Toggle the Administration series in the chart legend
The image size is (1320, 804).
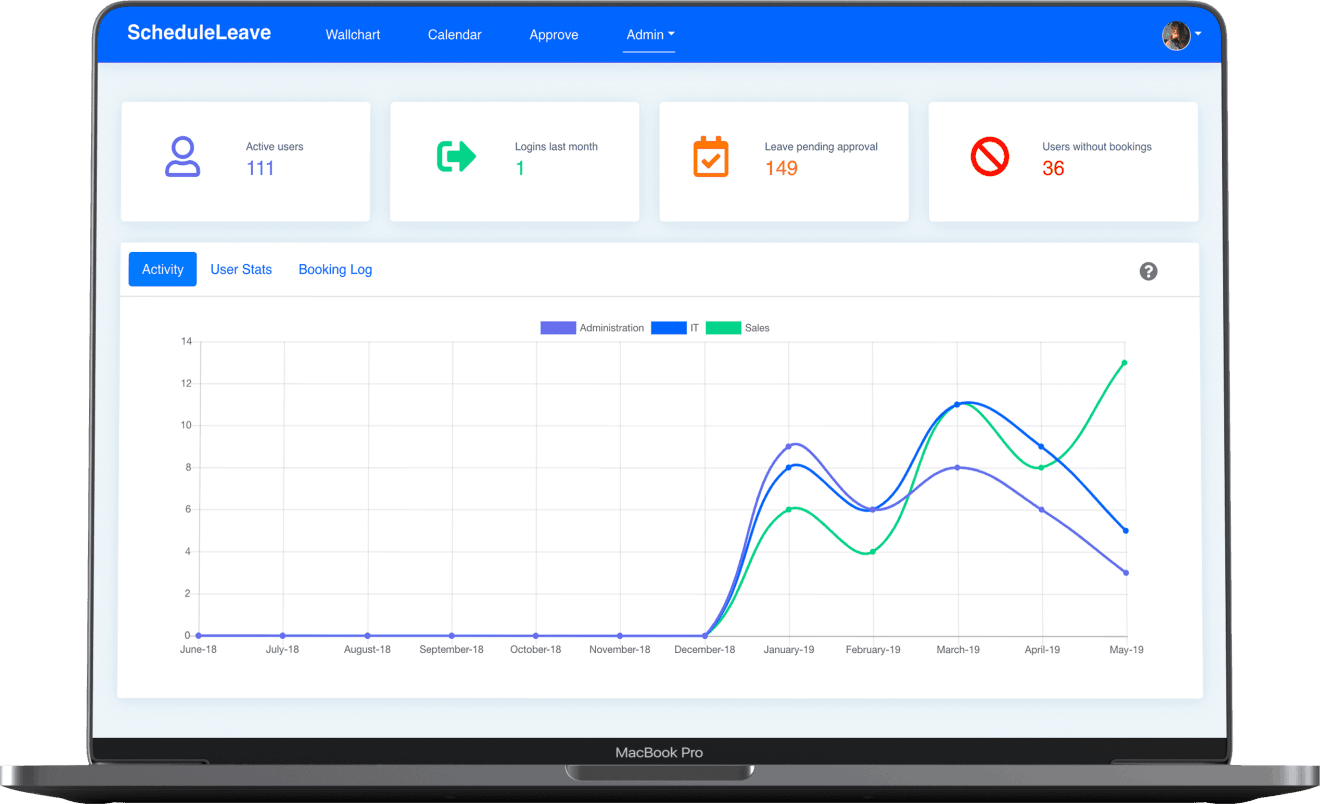click(593, 327)
